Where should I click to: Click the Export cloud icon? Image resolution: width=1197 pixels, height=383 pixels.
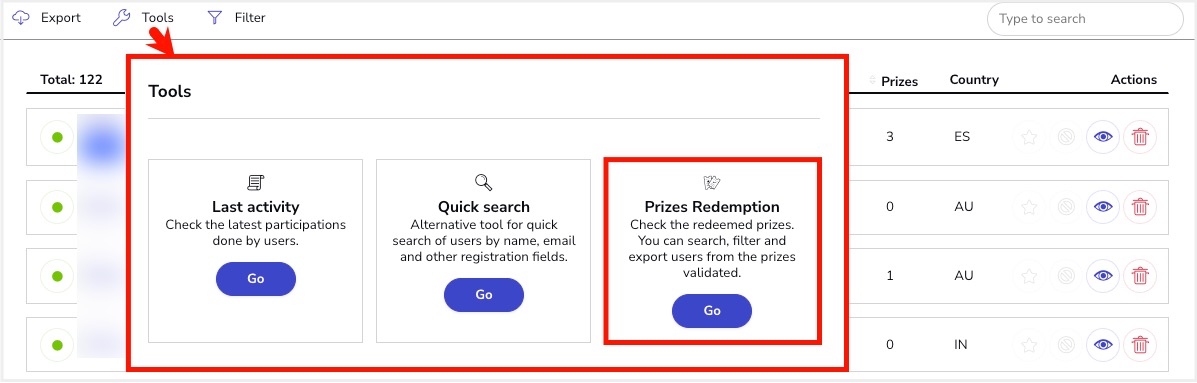21,18
